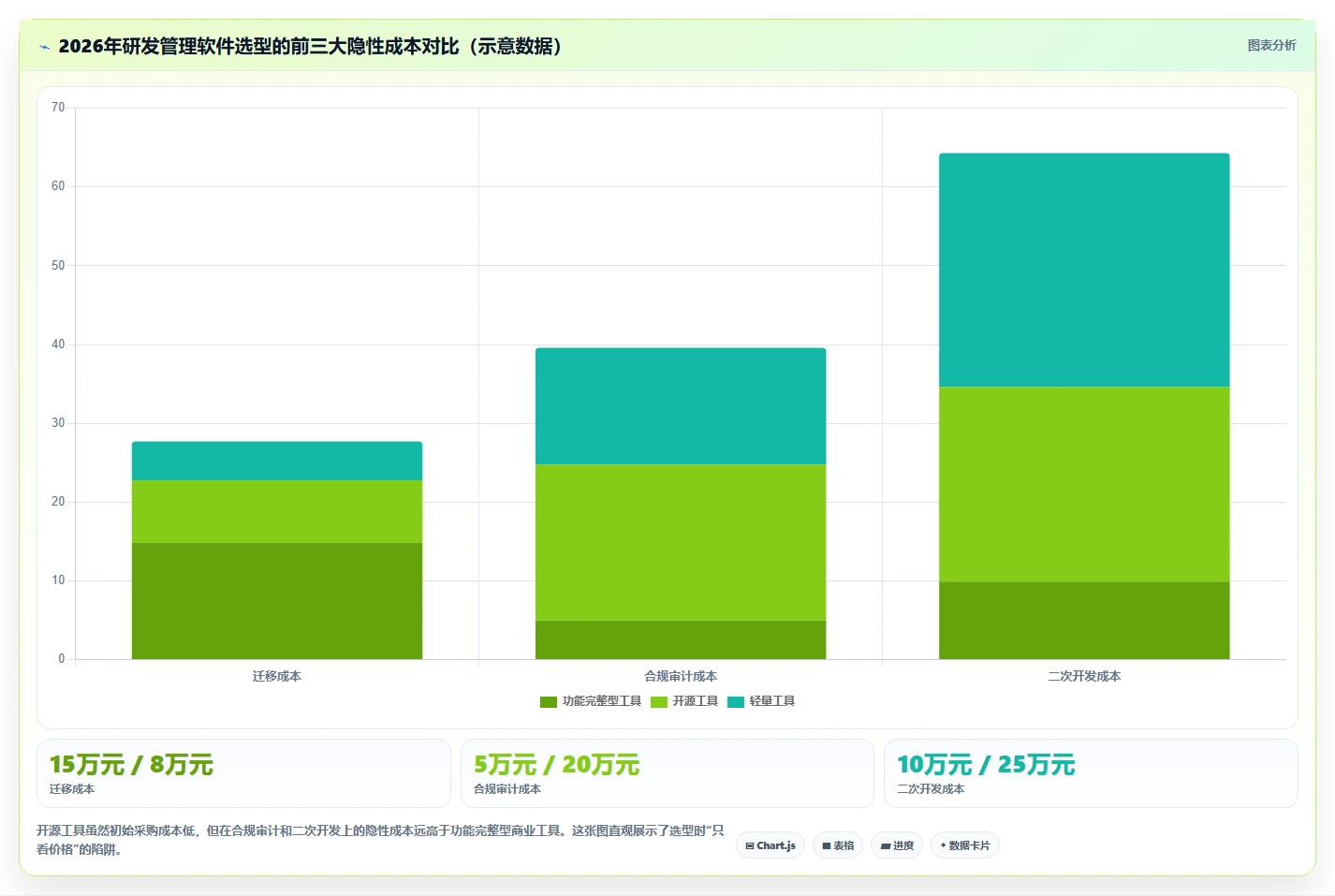
Task: Select the dark green segment of the 合规审计成本 bar
Action: coord(681,639)
